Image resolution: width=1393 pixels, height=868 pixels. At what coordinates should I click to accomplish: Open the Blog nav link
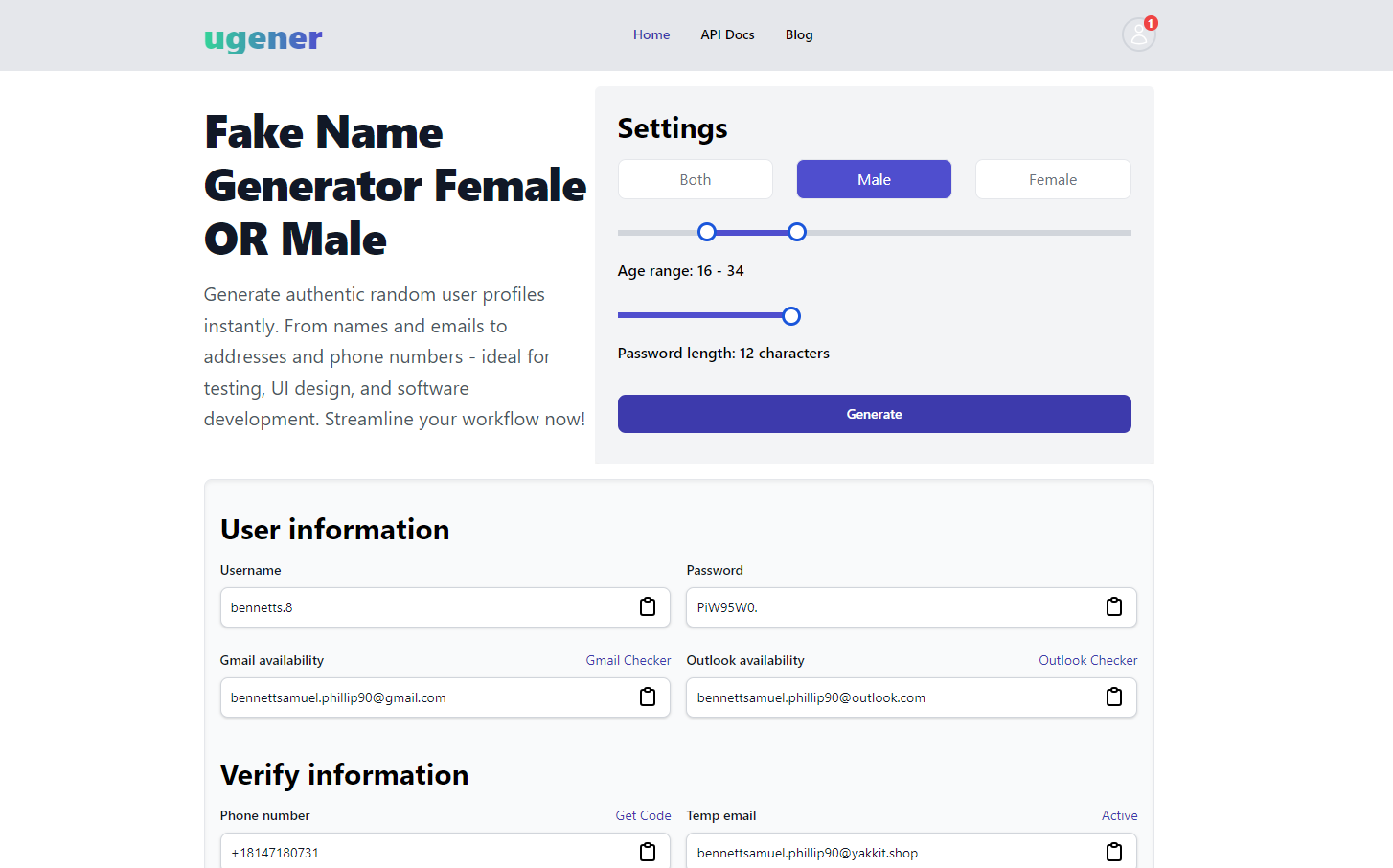pos(799,34)
